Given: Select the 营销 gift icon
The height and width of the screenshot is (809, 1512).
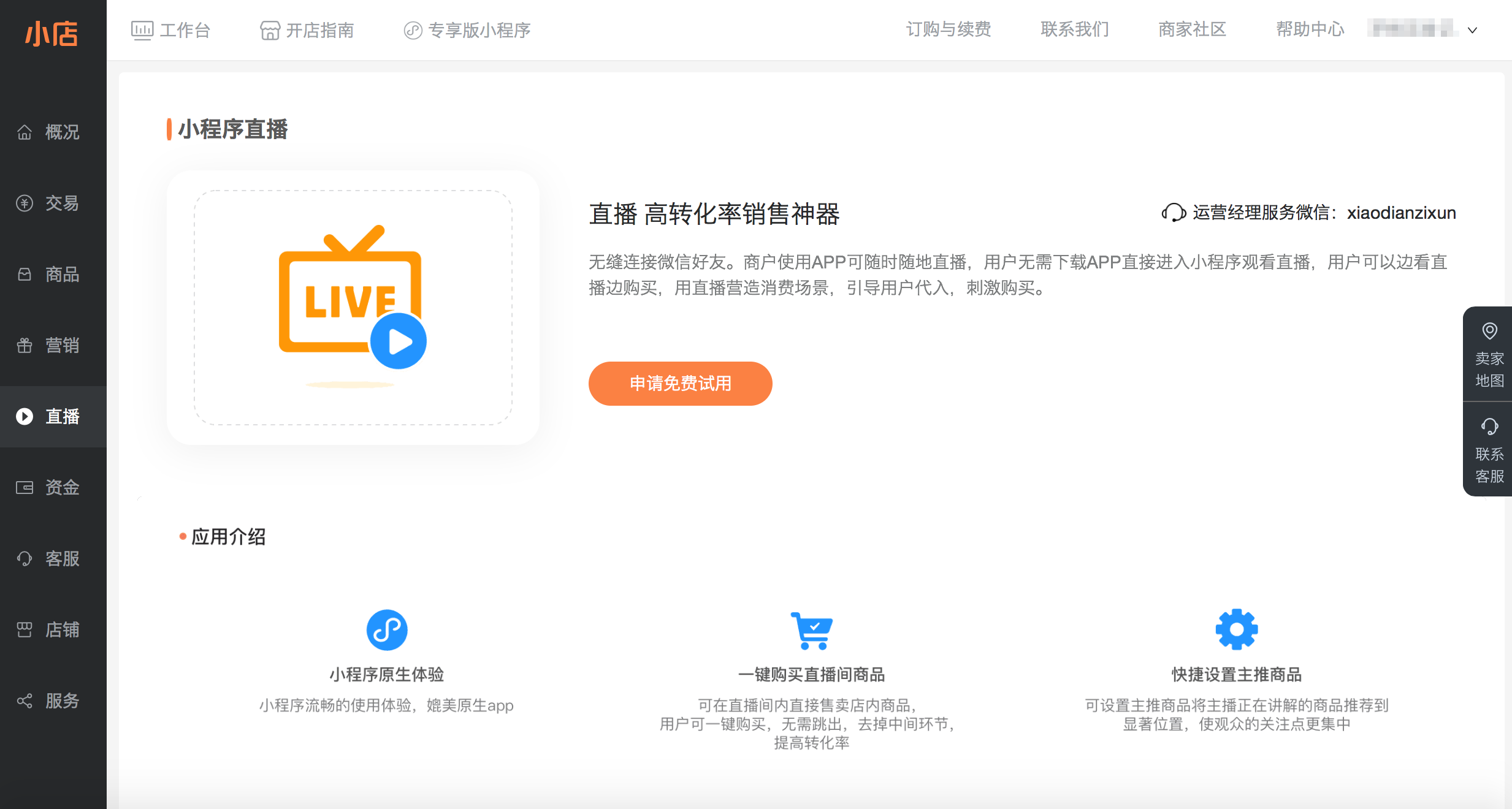Looking at the screenshot, I should point(25,346).
